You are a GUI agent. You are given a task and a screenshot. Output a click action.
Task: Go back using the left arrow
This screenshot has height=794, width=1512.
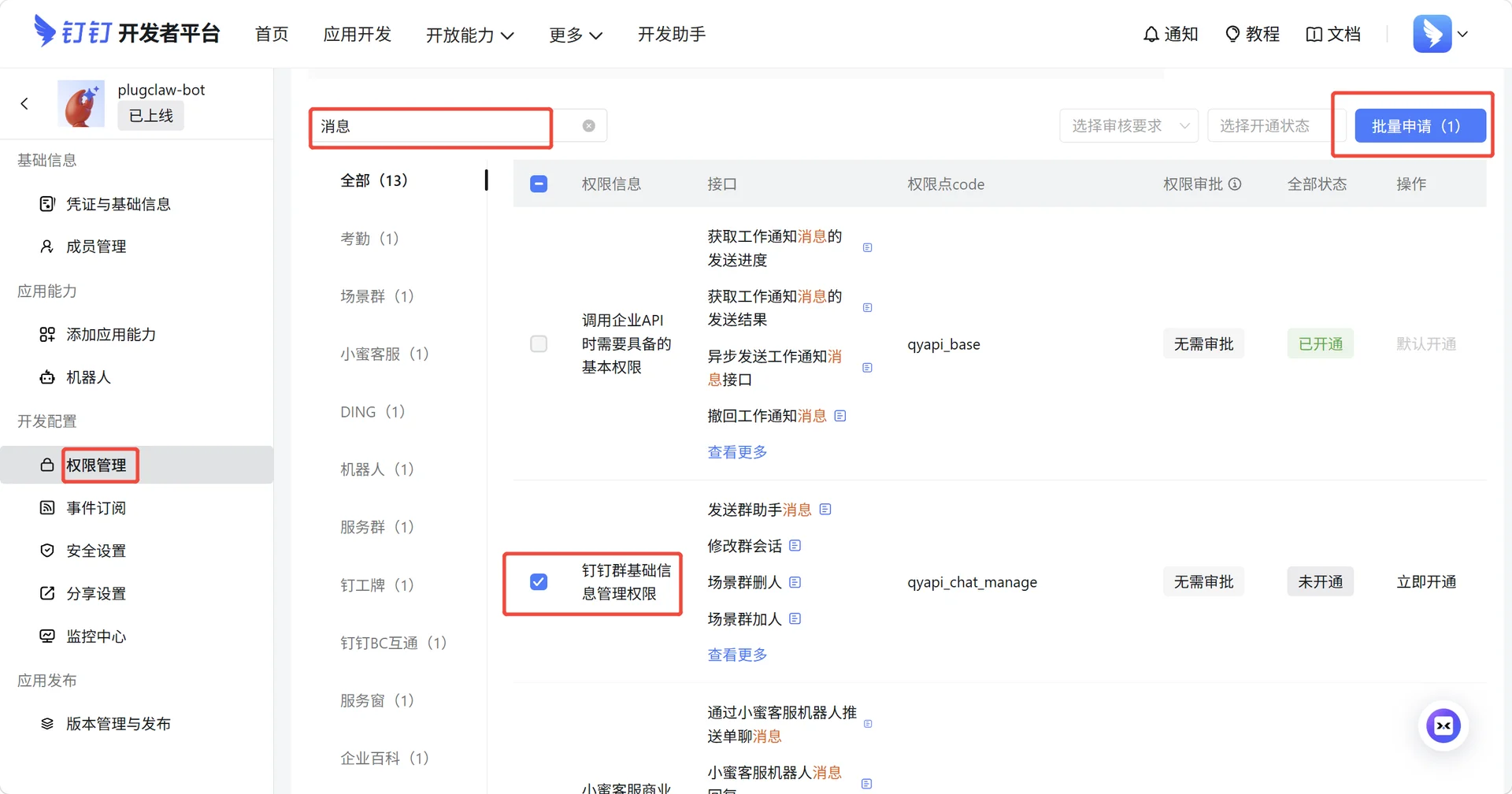[24, 103]
